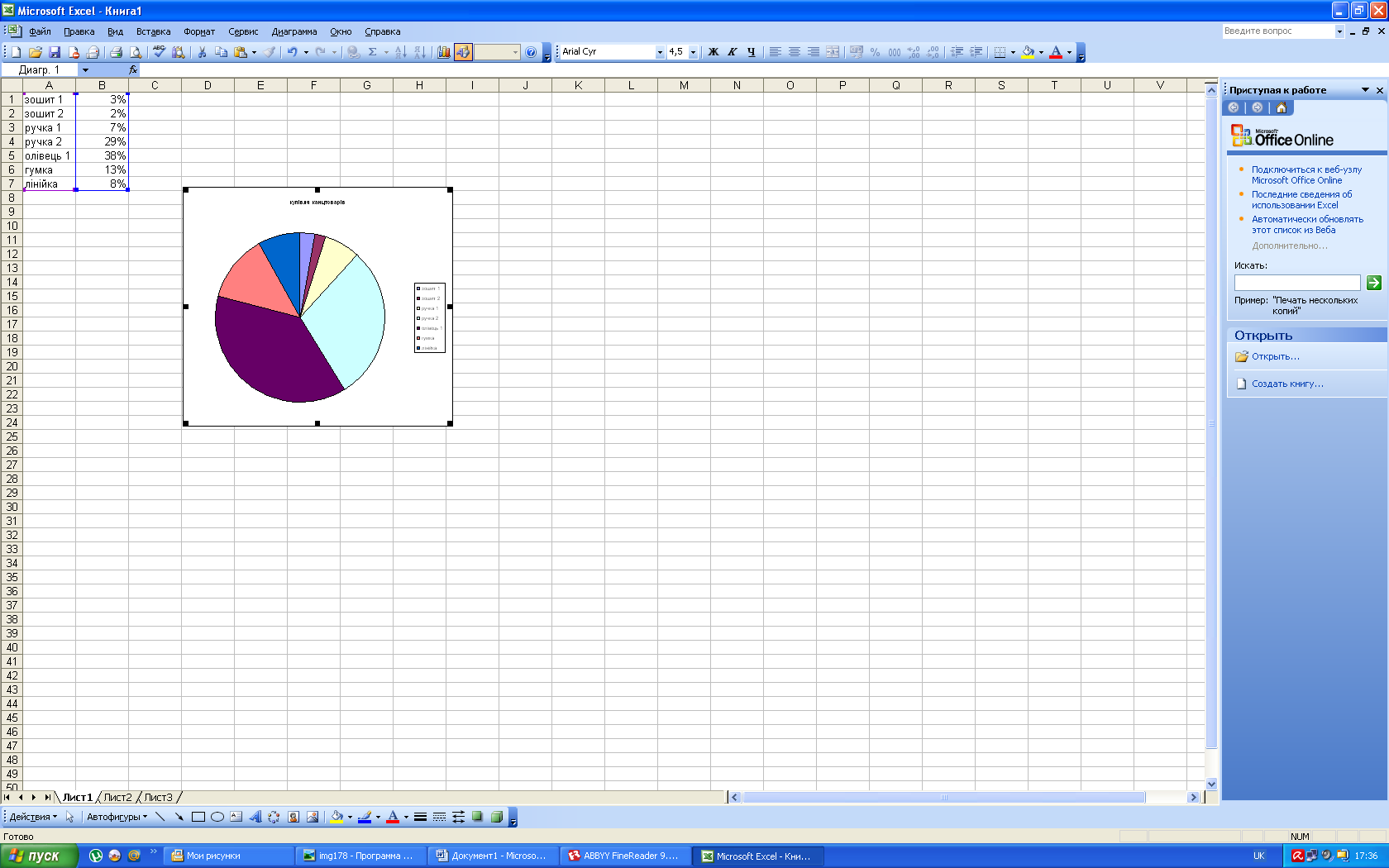Open Excel help with the question mark icon

pos(531,52)
